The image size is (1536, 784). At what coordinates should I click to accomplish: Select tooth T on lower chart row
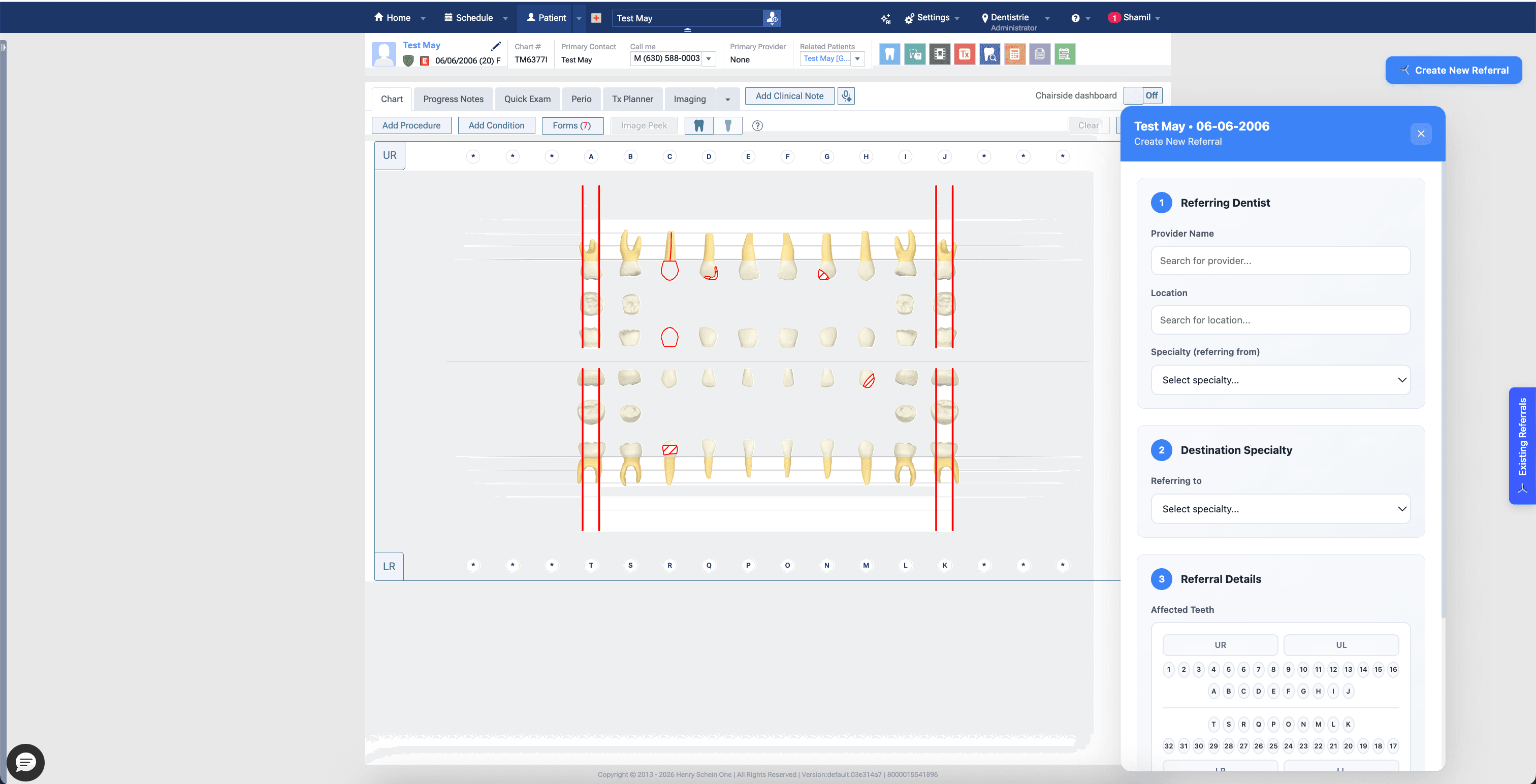point(591,565)
